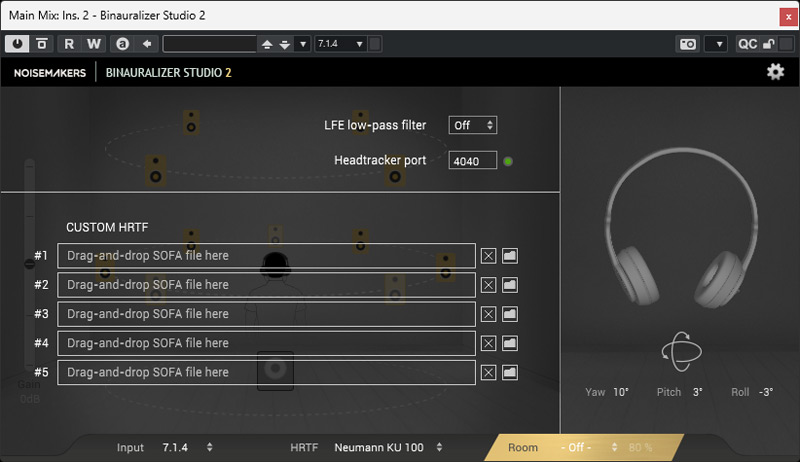The width and height of the screenshot is (800, 462).
Task: Open the HRTF Neumann KU 100 selector
Action: tap(388, 447)
